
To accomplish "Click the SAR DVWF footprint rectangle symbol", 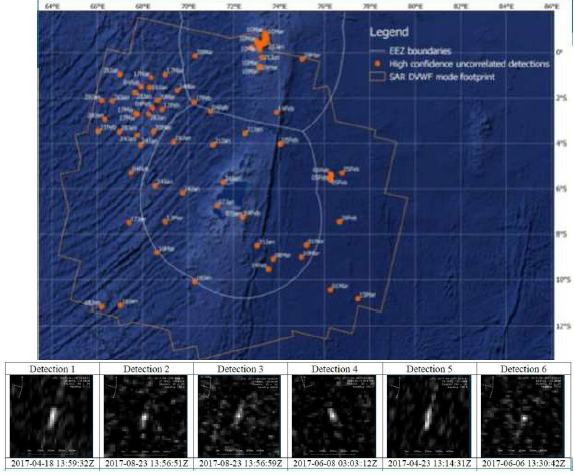I will [x=377, y=77].
